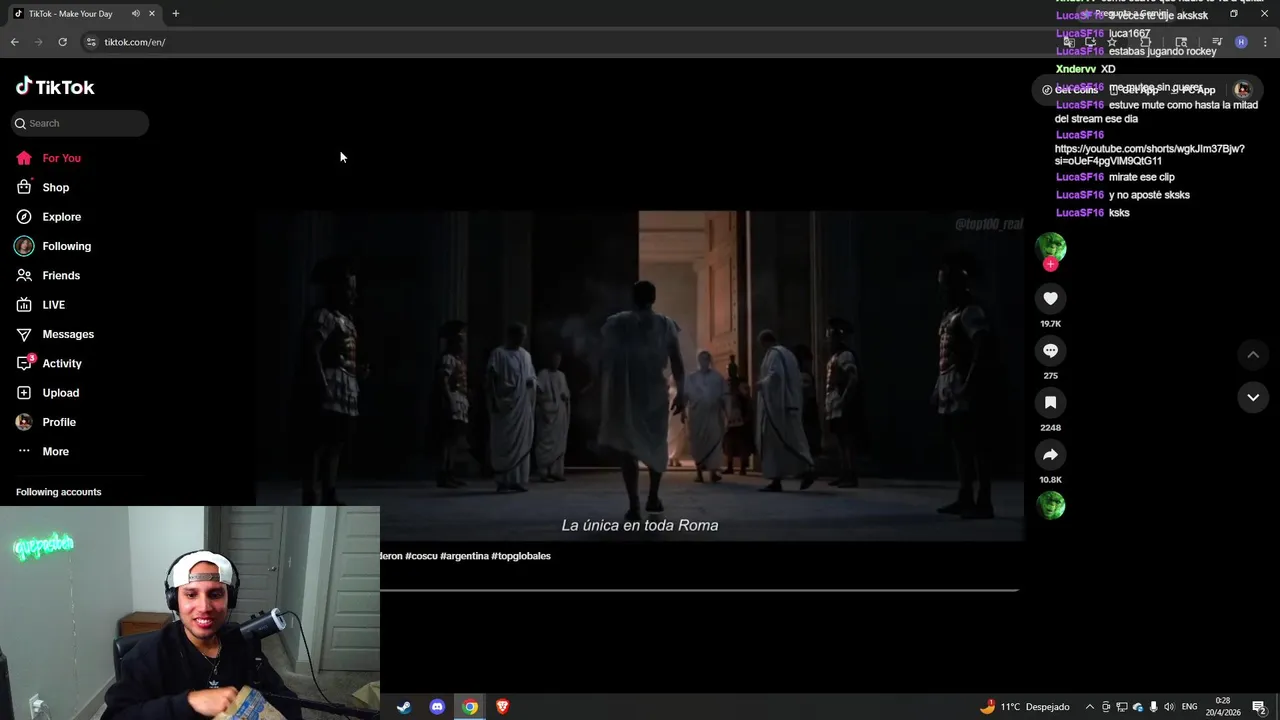The width and height of the screenshot is (1280, 720).
Task: Translate this page icon
Action: coord(1069,42)
